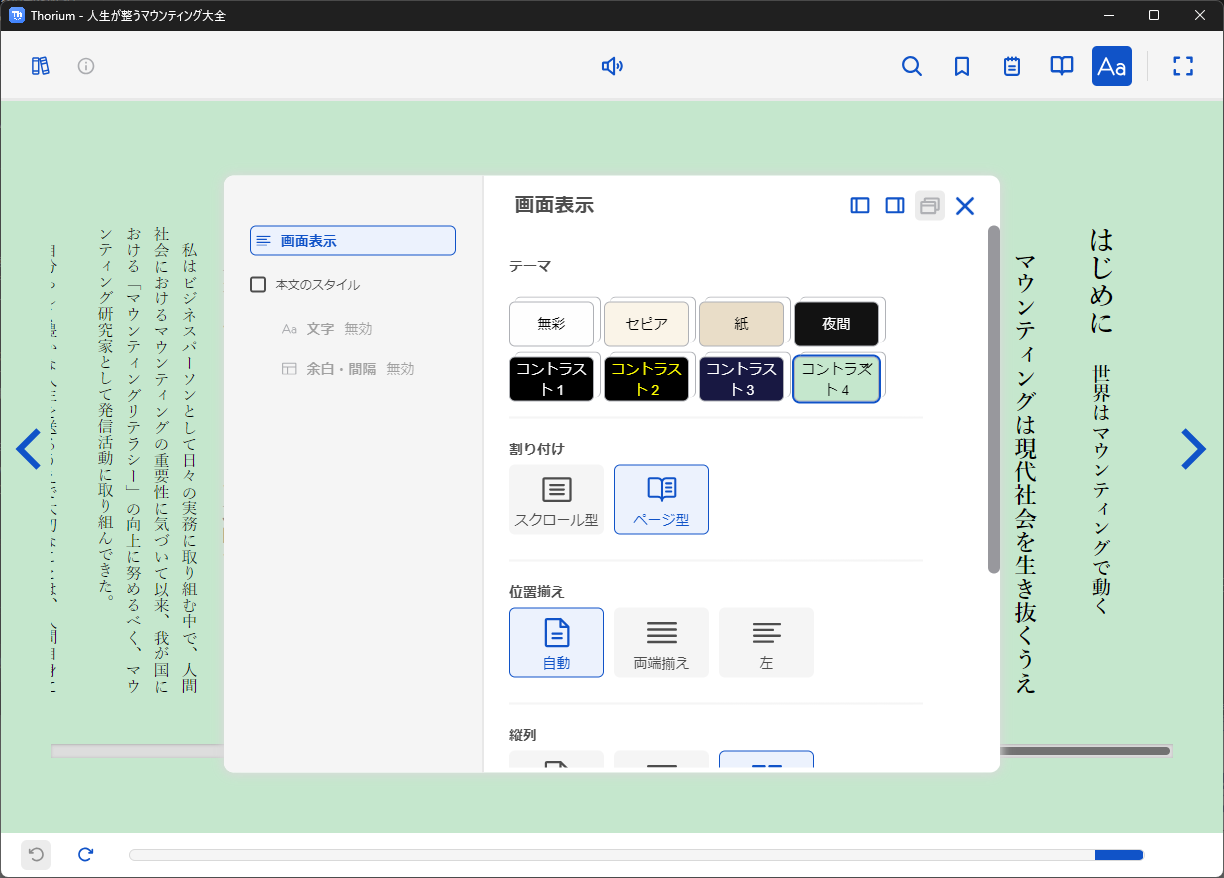Enable the 本文のスタイル checkbox
Screen dimensions: 1224x878
258,285
